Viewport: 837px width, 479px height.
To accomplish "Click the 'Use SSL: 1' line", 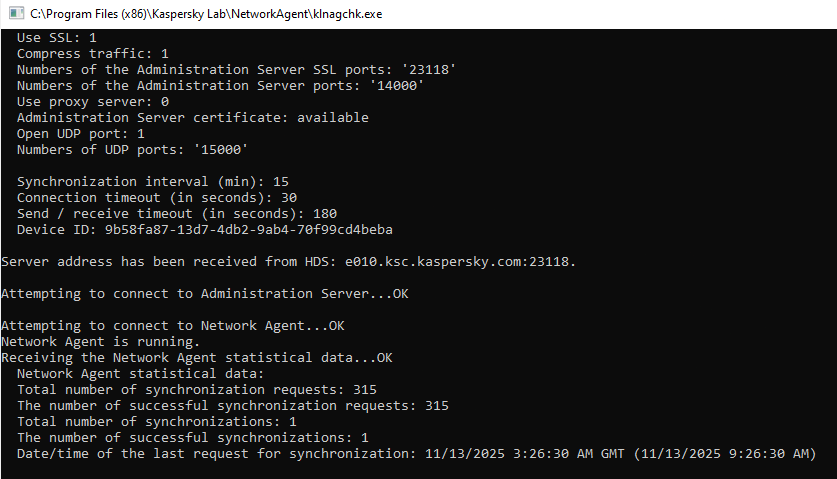I will coord(57,37).
